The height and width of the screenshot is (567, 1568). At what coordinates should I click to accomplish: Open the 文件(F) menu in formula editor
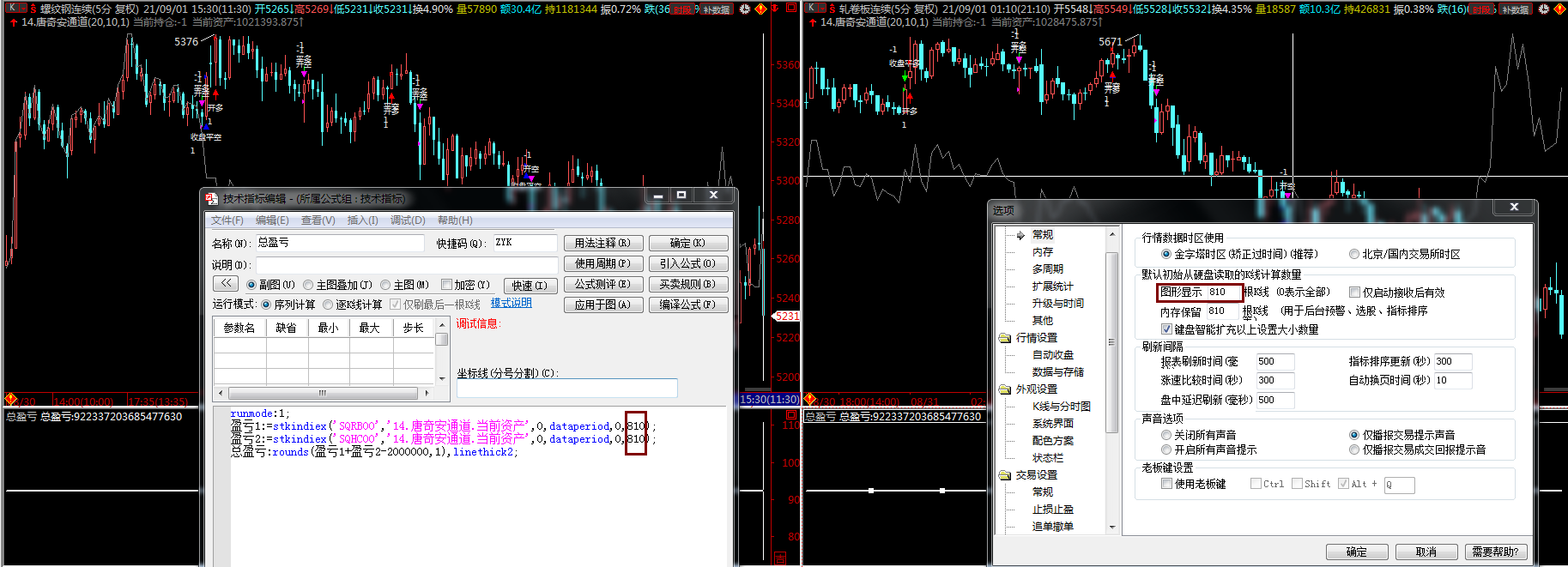227,220
